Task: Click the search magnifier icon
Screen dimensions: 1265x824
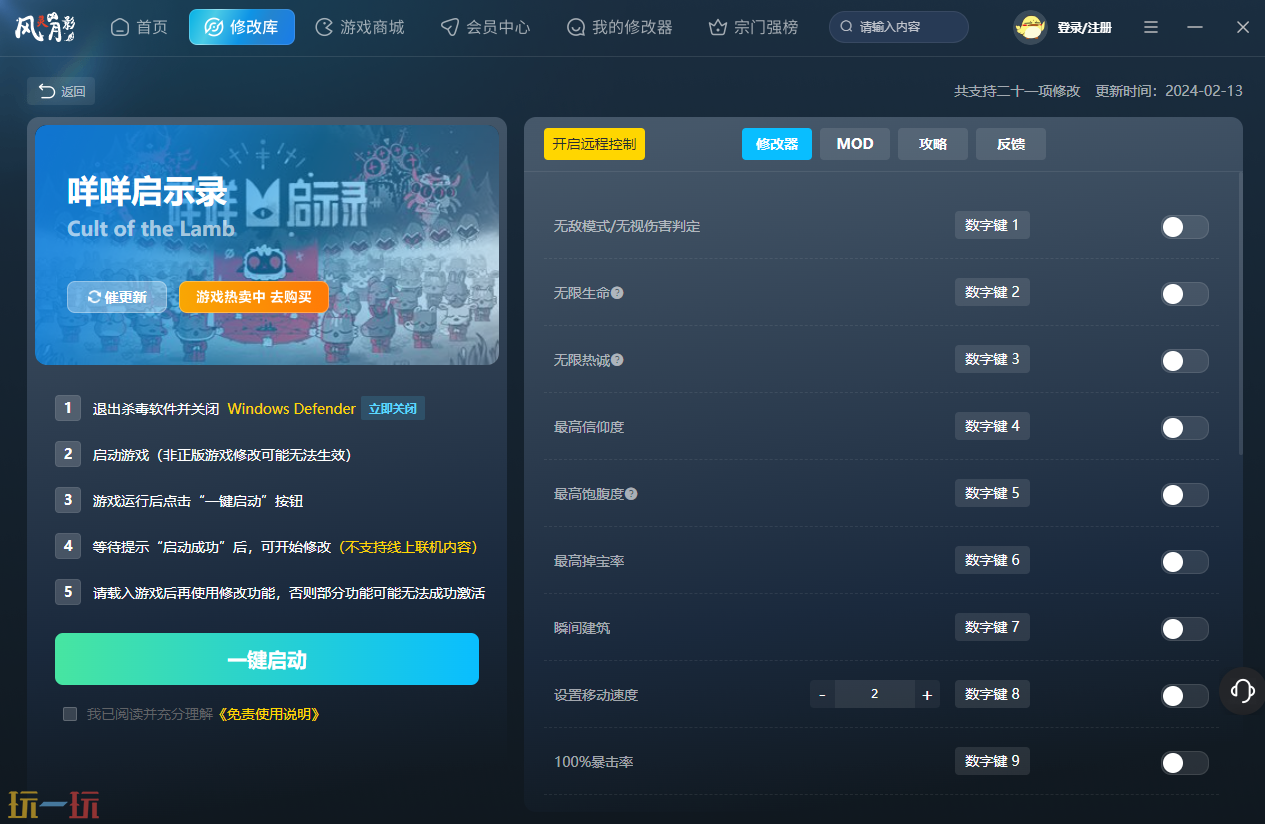Action: click(x=847, y=27)
